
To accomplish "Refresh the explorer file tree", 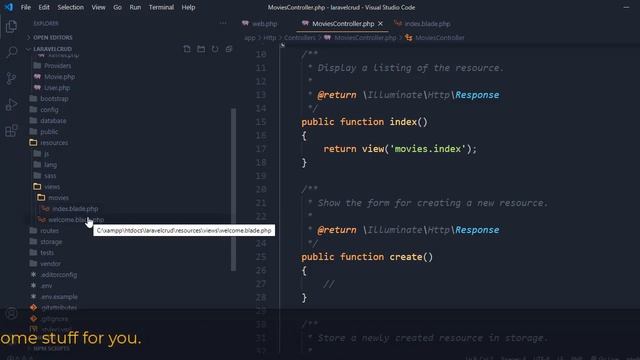I will click(215, 49).
